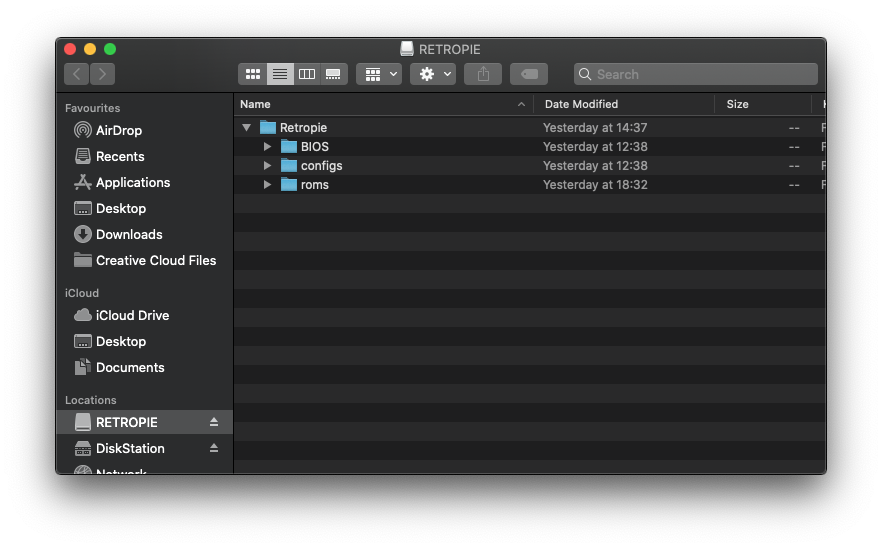Open Creative Cloud Files in sidebar
The image size is (882, 548).
pos(145,260)
